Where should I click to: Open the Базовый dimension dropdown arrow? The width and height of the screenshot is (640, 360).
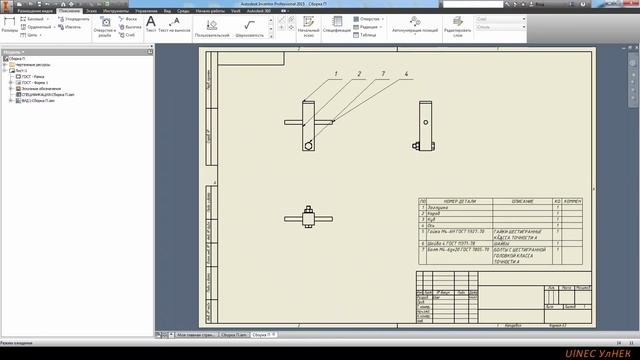[48, 19]
